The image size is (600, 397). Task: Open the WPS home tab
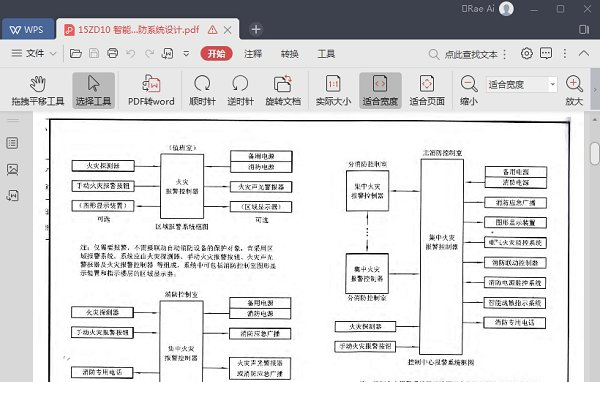pos(27,29)
